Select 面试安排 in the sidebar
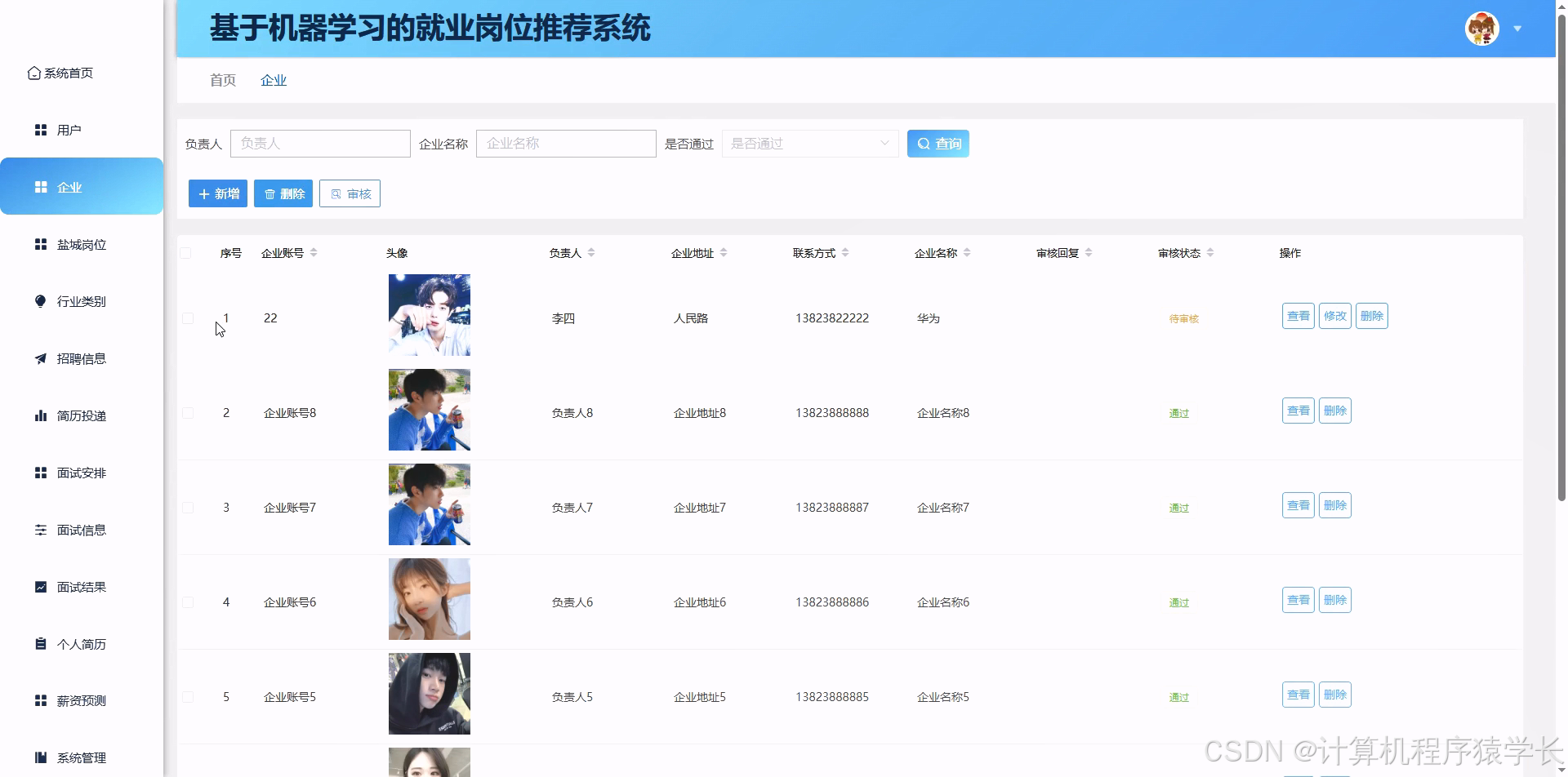Image resolution: width=1568 pixels, height=777 pixels. click(82, 473)
